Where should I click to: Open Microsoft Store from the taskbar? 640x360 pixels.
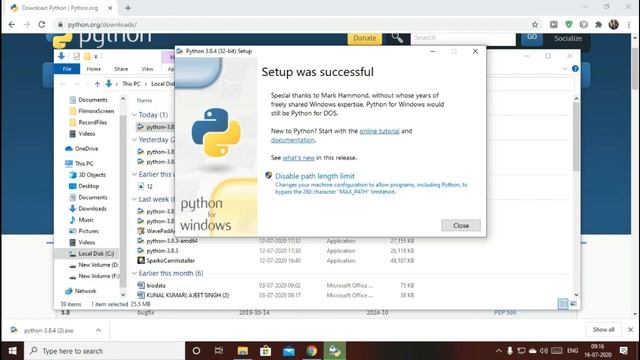click(266, 351)
